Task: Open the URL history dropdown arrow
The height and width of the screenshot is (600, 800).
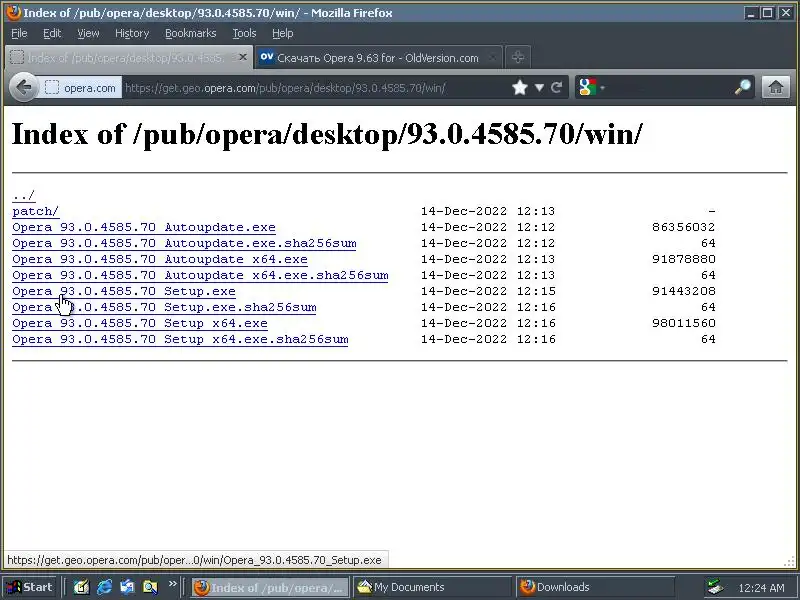Action: click(x=539, y=88)
